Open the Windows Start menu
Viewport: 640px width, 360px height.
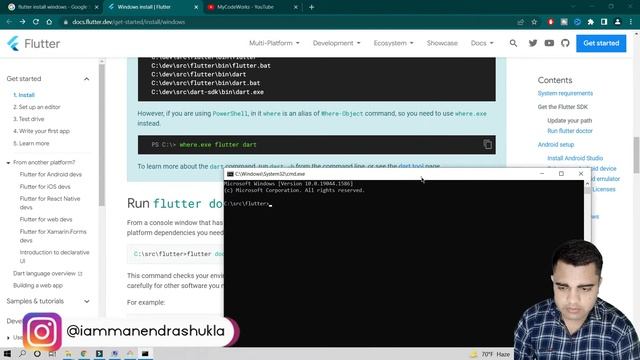tap(7, 353)
